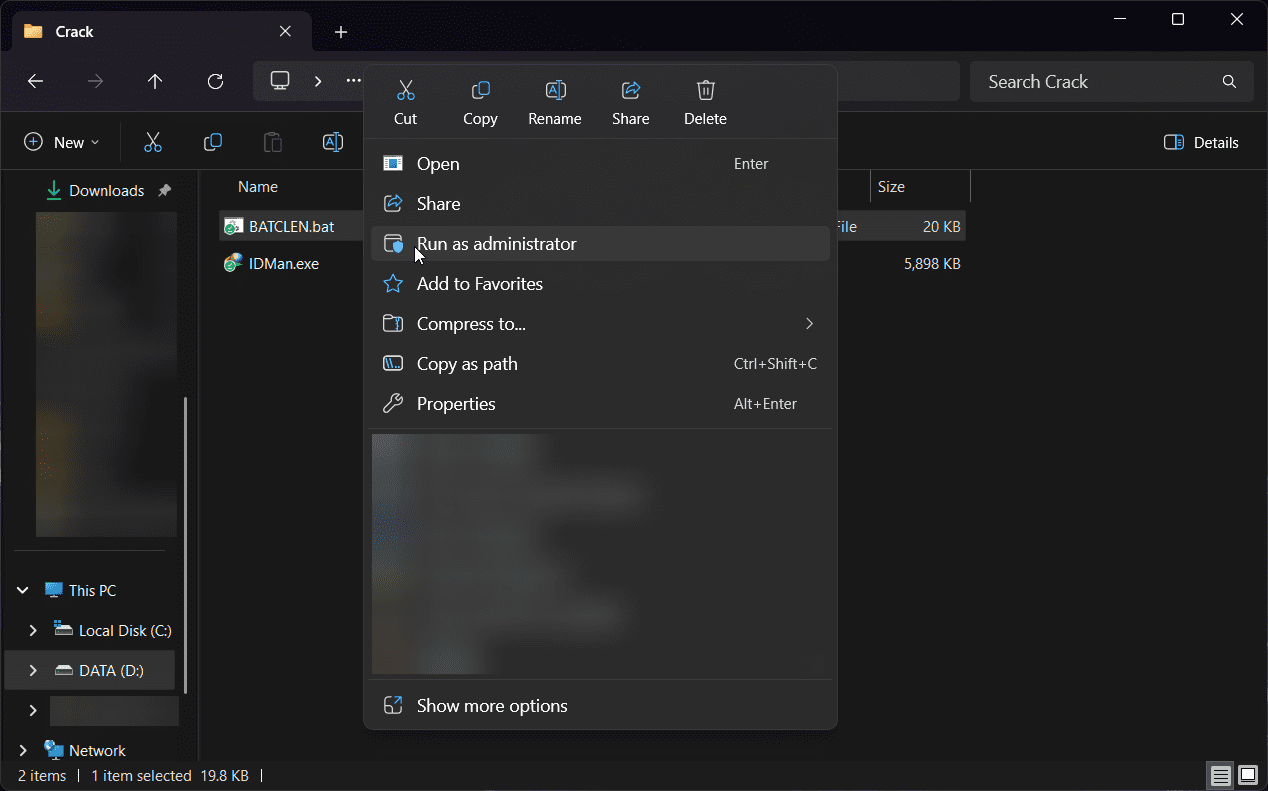Click toolbar Cut scissors icon
This screenshot has height=791, width=1268.
click(153, 143)
